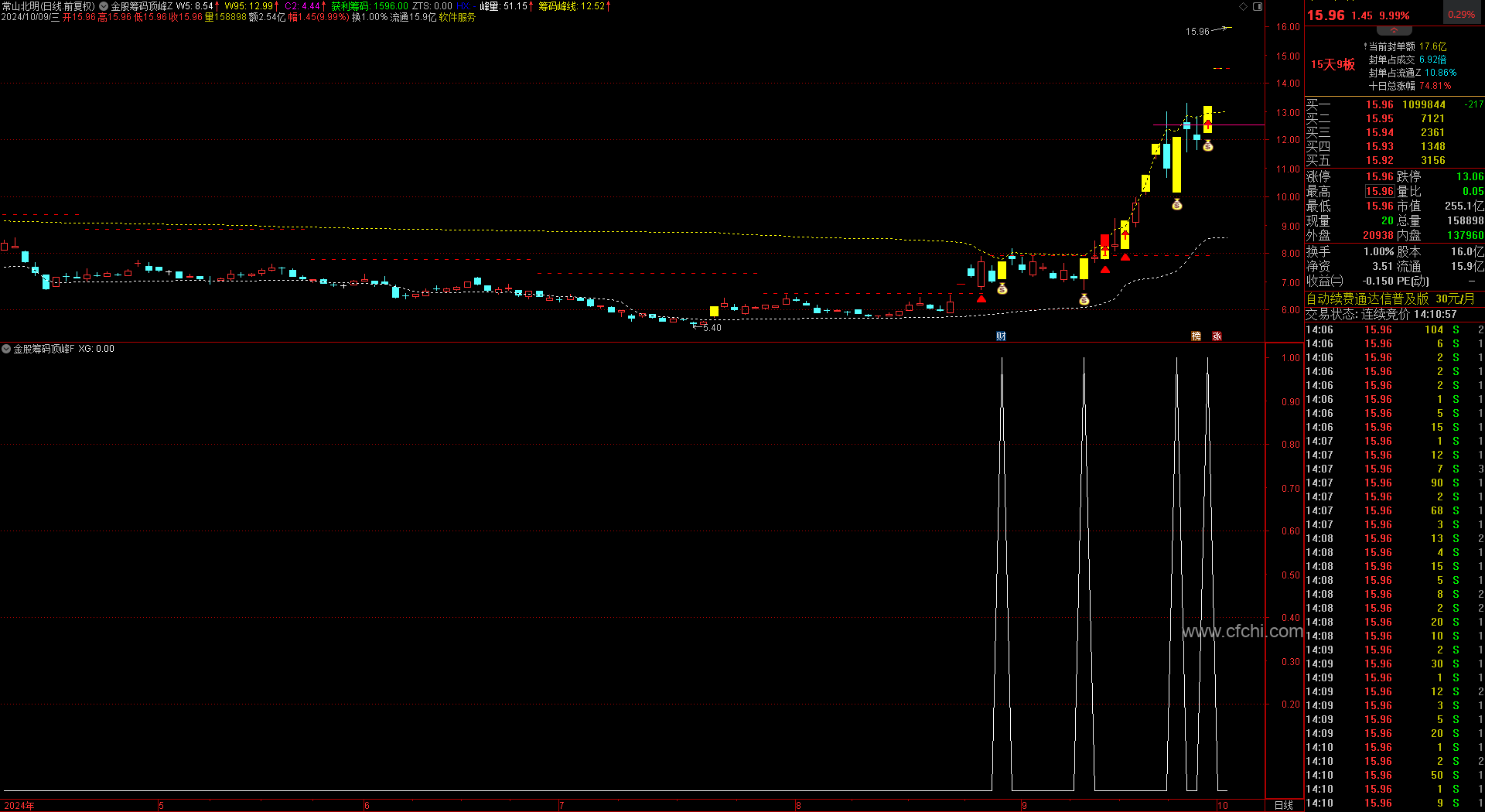Click the 金股筹码顶峰F indicator name
1485x812 pixels.
click(x=44, y=349)
